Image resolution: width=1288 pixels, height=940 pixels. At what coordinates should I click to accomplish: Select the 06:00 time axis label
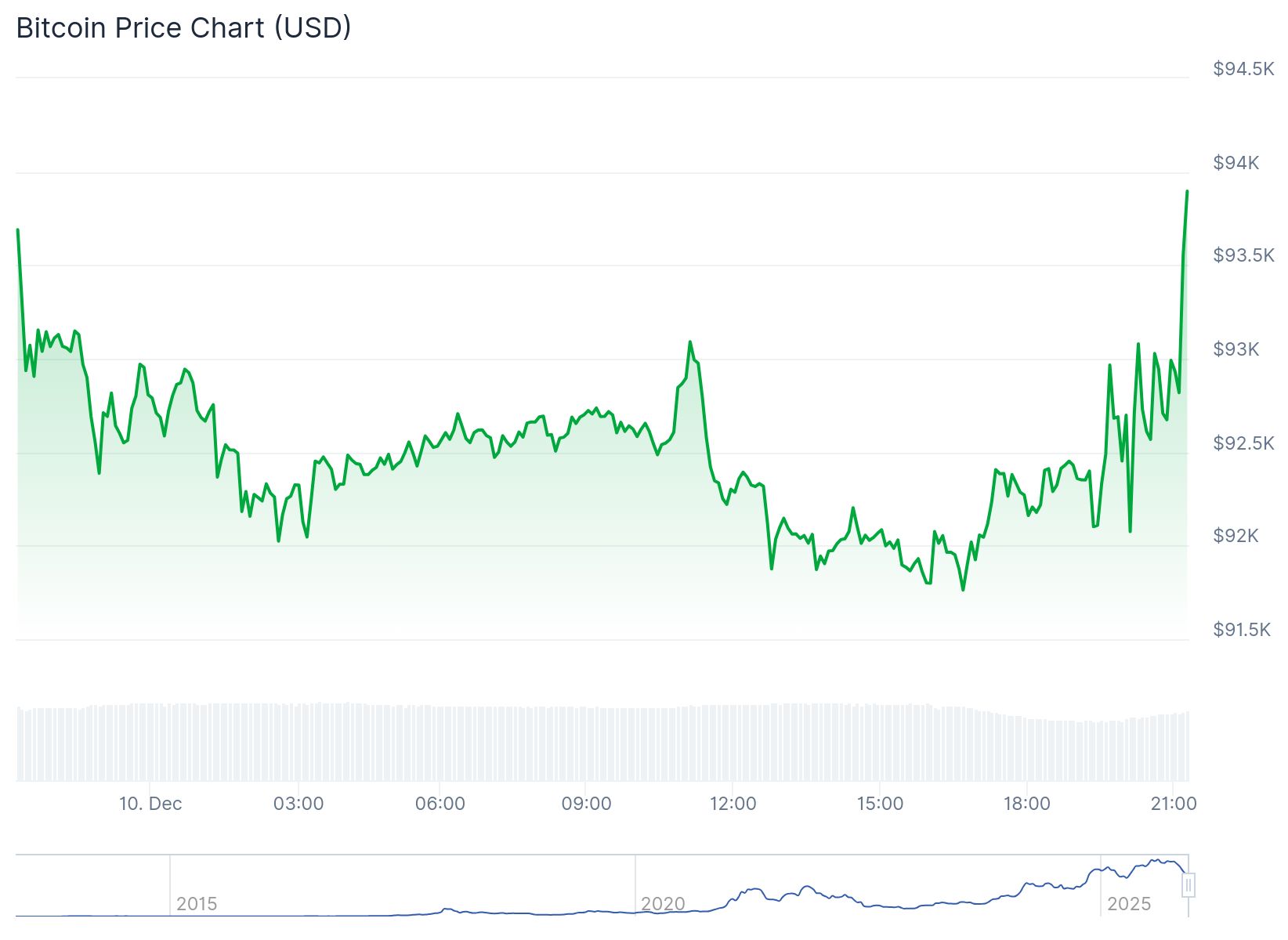[x=440, y=804]
